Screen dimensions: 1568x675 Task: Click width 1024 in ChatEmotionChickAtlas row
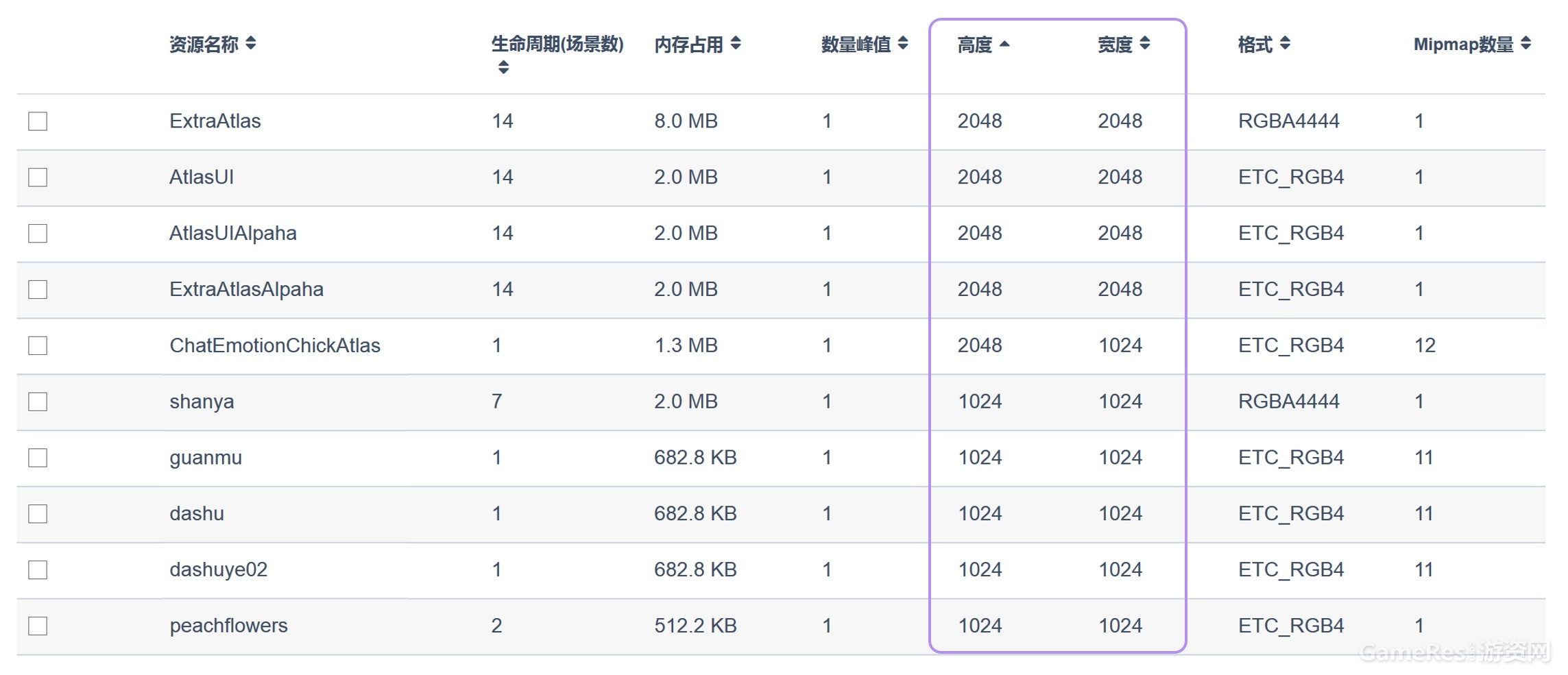tap(1120, 345)
